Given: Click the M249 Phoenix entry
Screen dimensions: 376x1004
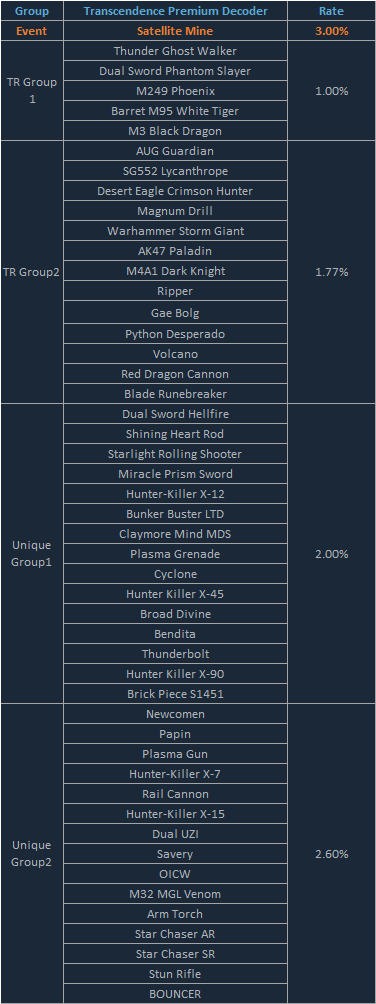Looking at the screenshot, I should [176, 91].
